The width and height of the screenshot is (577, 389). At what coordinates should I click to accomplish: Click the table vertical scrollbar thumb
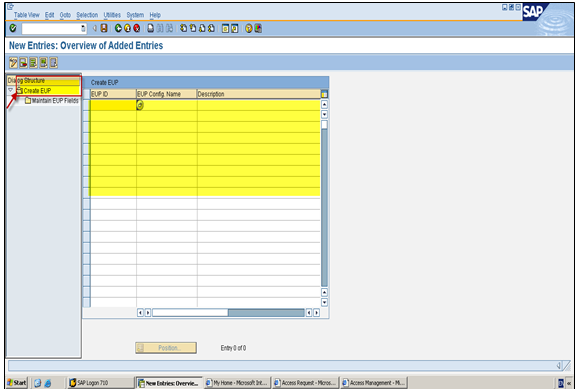(x=325, y=125)
